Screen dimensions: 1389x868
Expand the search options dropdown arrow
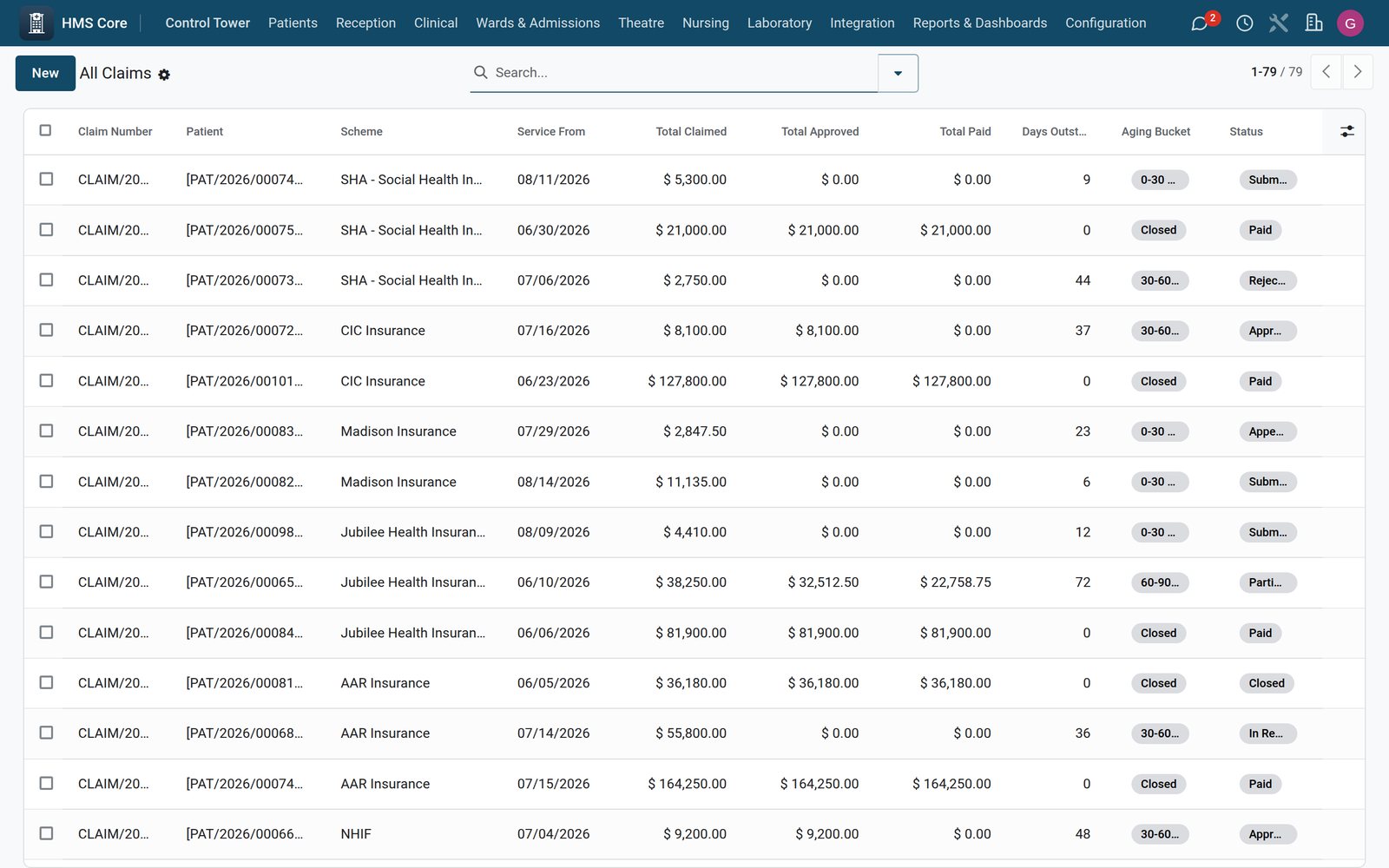[x=899, y=73]
